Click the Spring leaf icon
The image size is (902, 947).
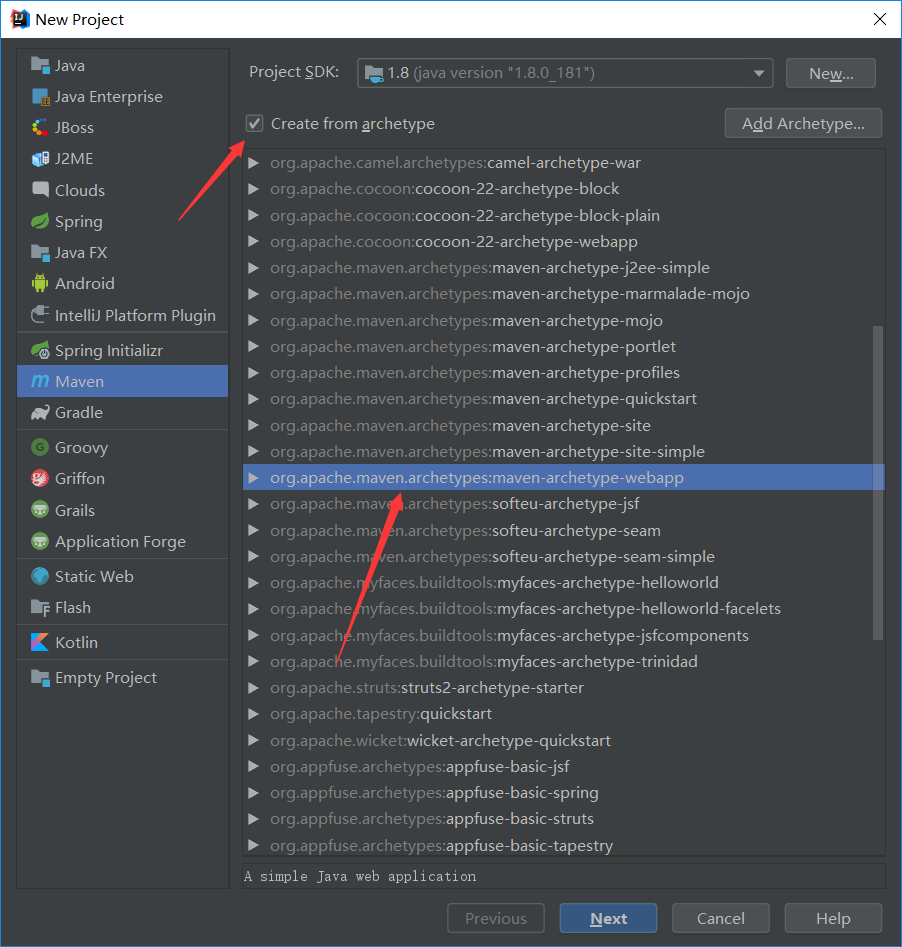coord(40,221)
